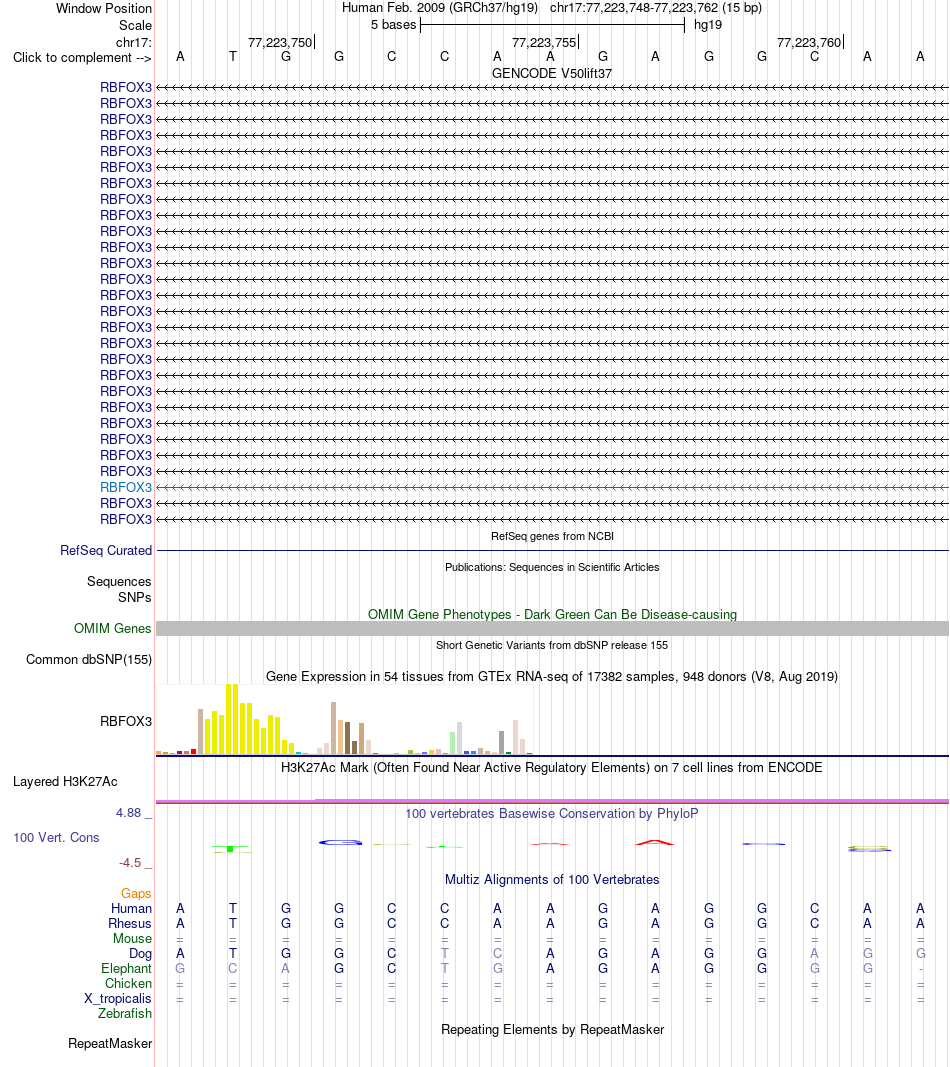Click the RBFOX3 label beside the GTEx chart

point(126,721)
